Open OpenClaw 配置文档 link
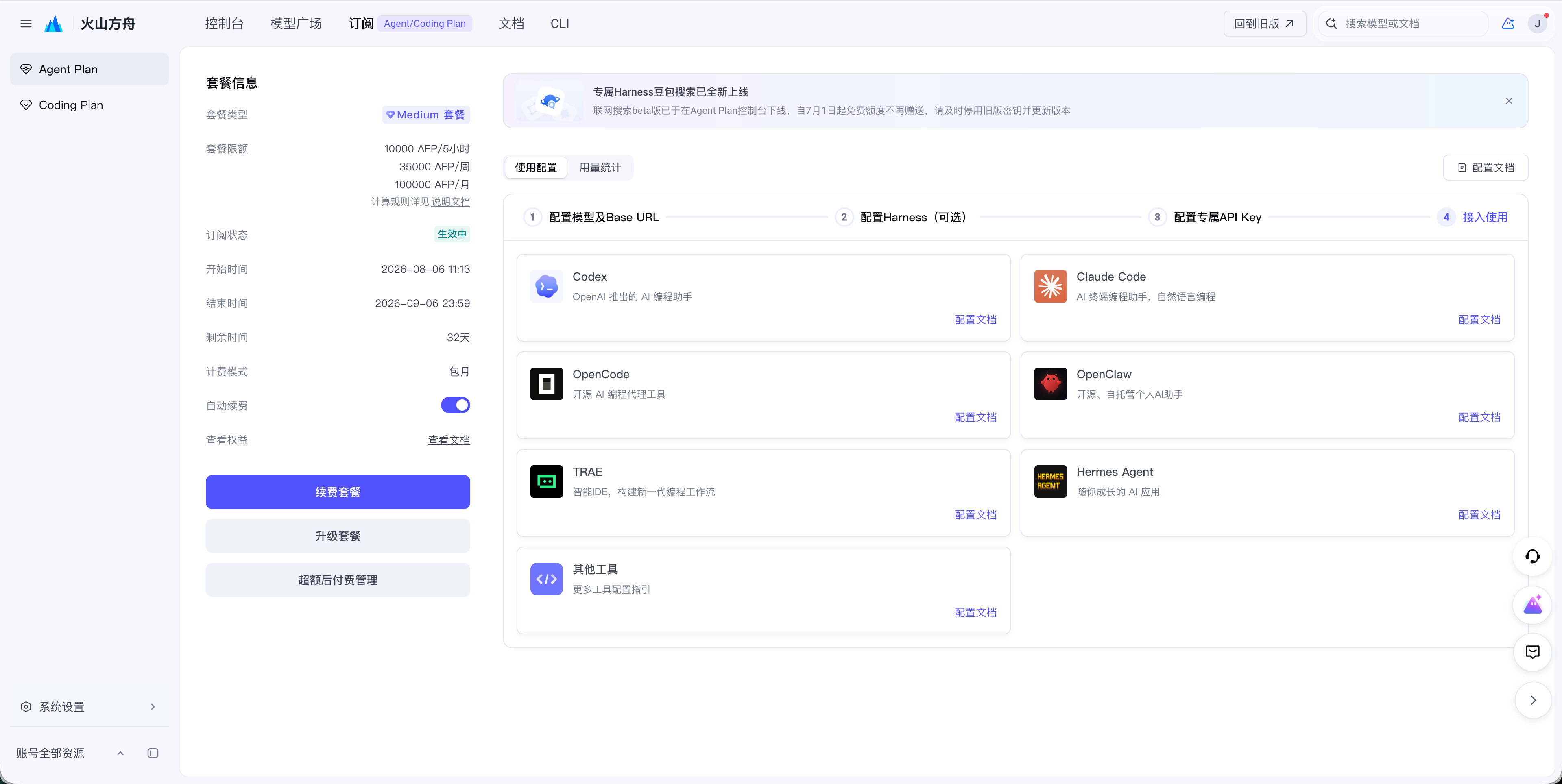 1479,417
